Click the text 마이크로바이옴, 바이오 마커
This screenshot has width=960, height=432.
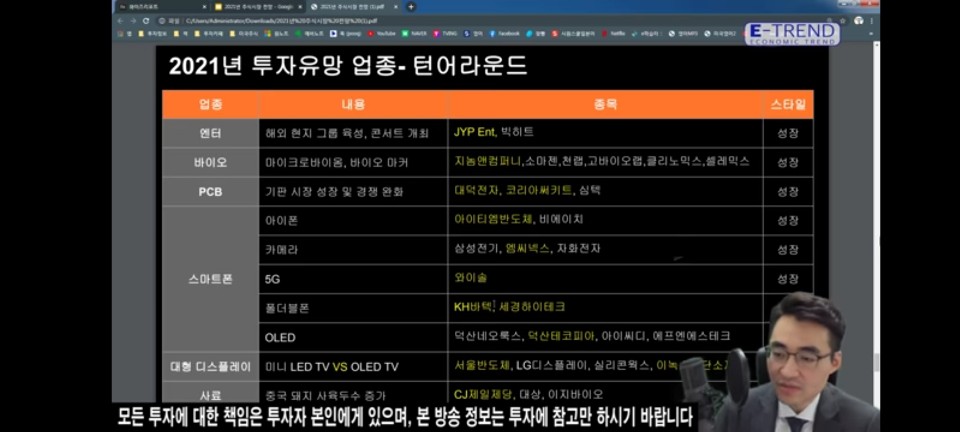pyautogui.click(x=337, y=163)
